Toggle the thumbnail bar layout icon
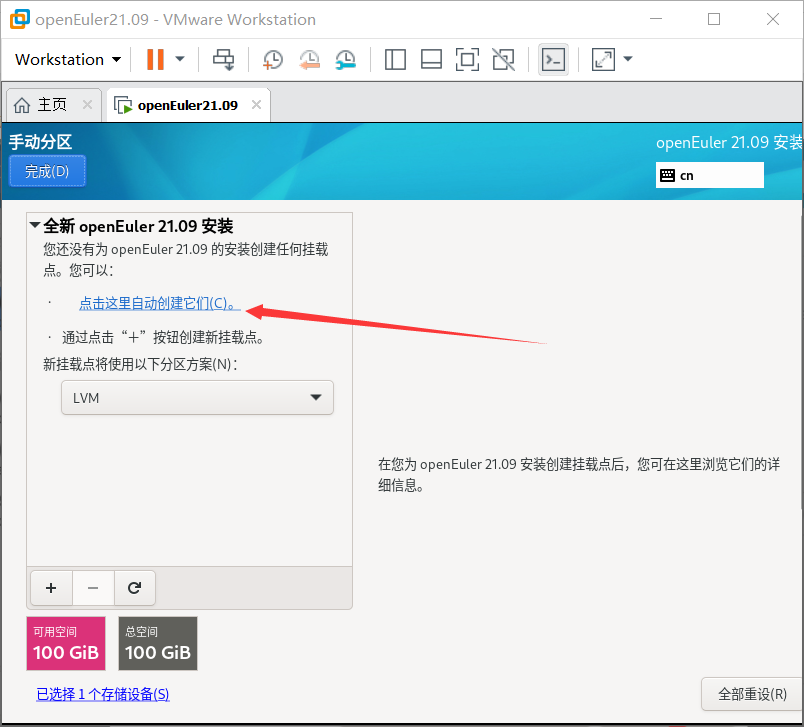Viewport: 804px width, 727px height. pos(431,59)
